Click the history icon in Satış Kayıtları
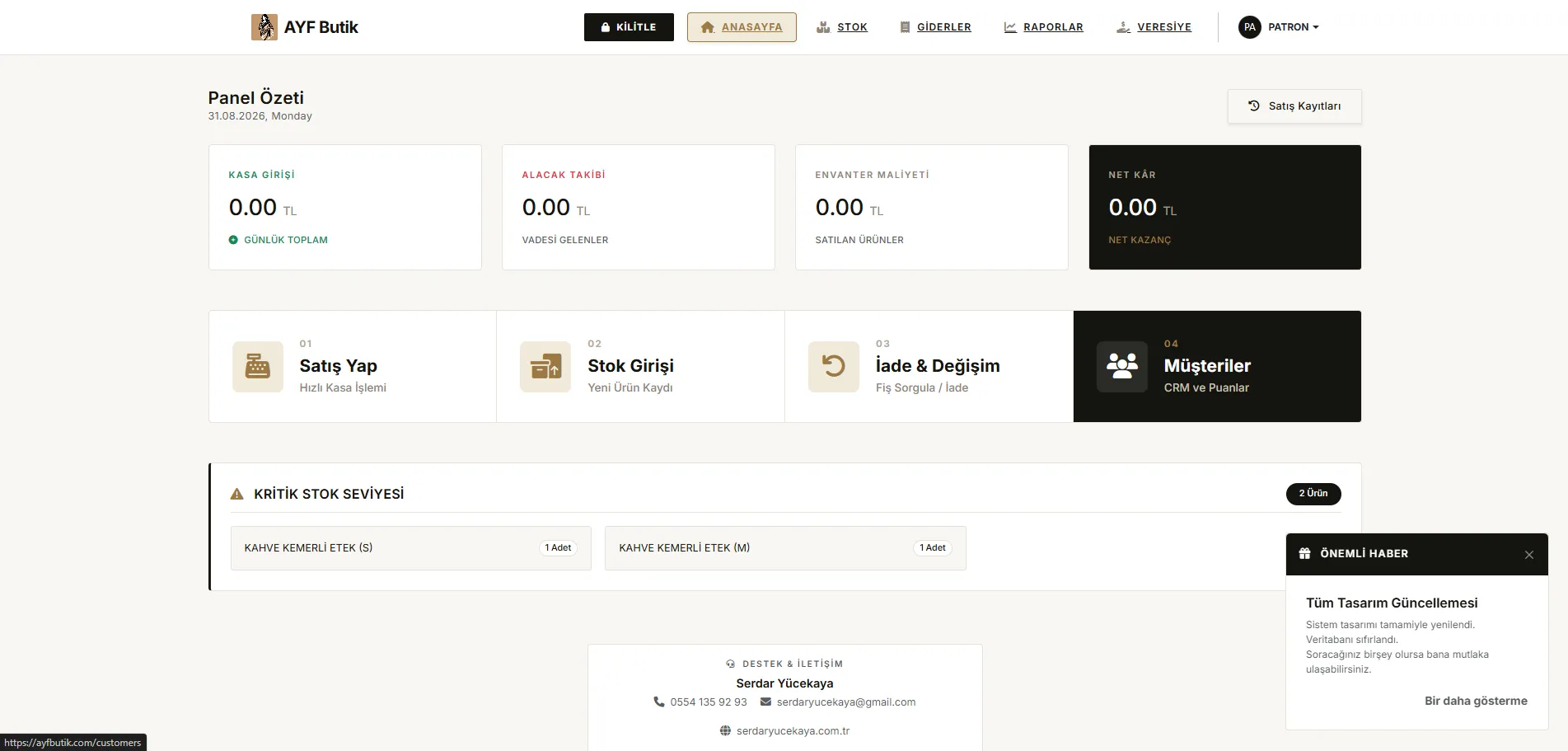Image resolution: width=1568 pixels, height=751 pixels. pos(1254,106)
